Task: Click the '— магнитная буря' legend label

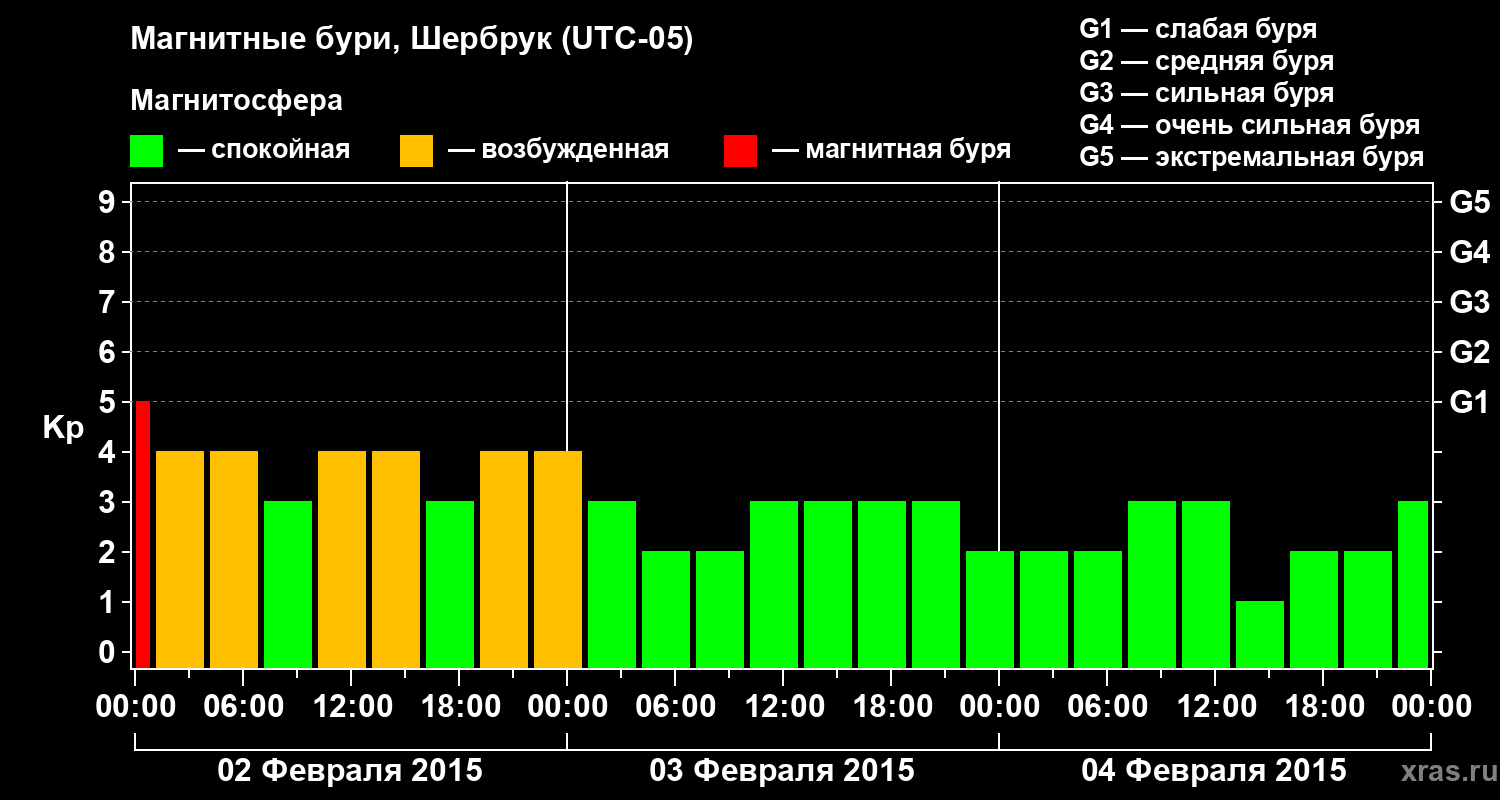Action: coord(892,150)
